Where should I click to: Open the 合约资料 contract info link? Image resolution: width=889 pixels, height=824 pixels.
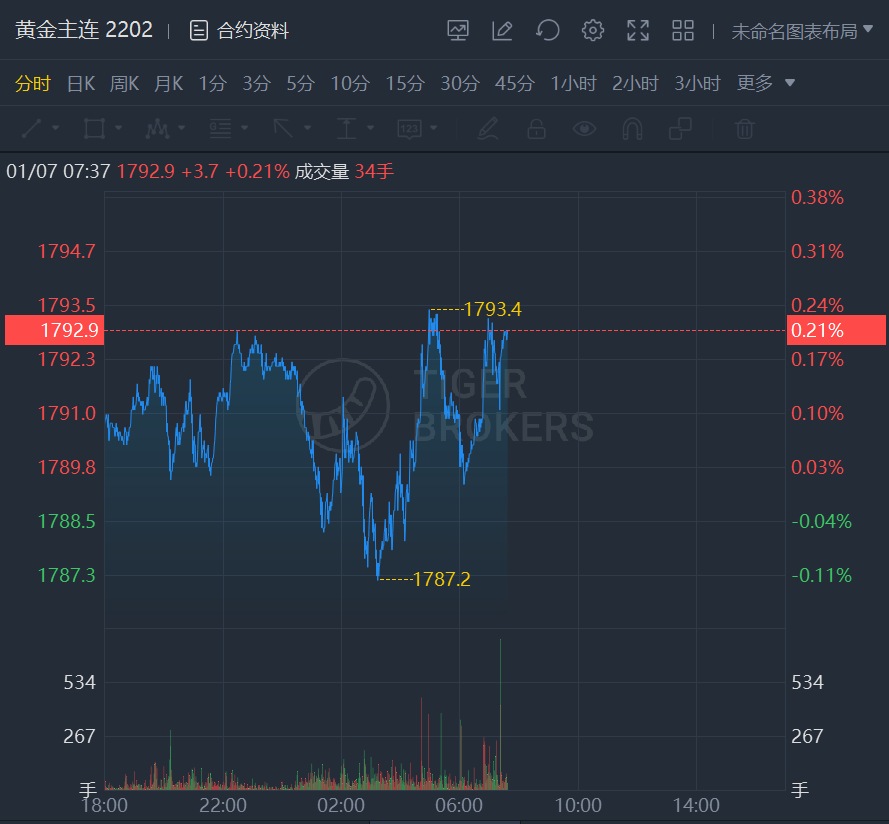click(240, 31)
